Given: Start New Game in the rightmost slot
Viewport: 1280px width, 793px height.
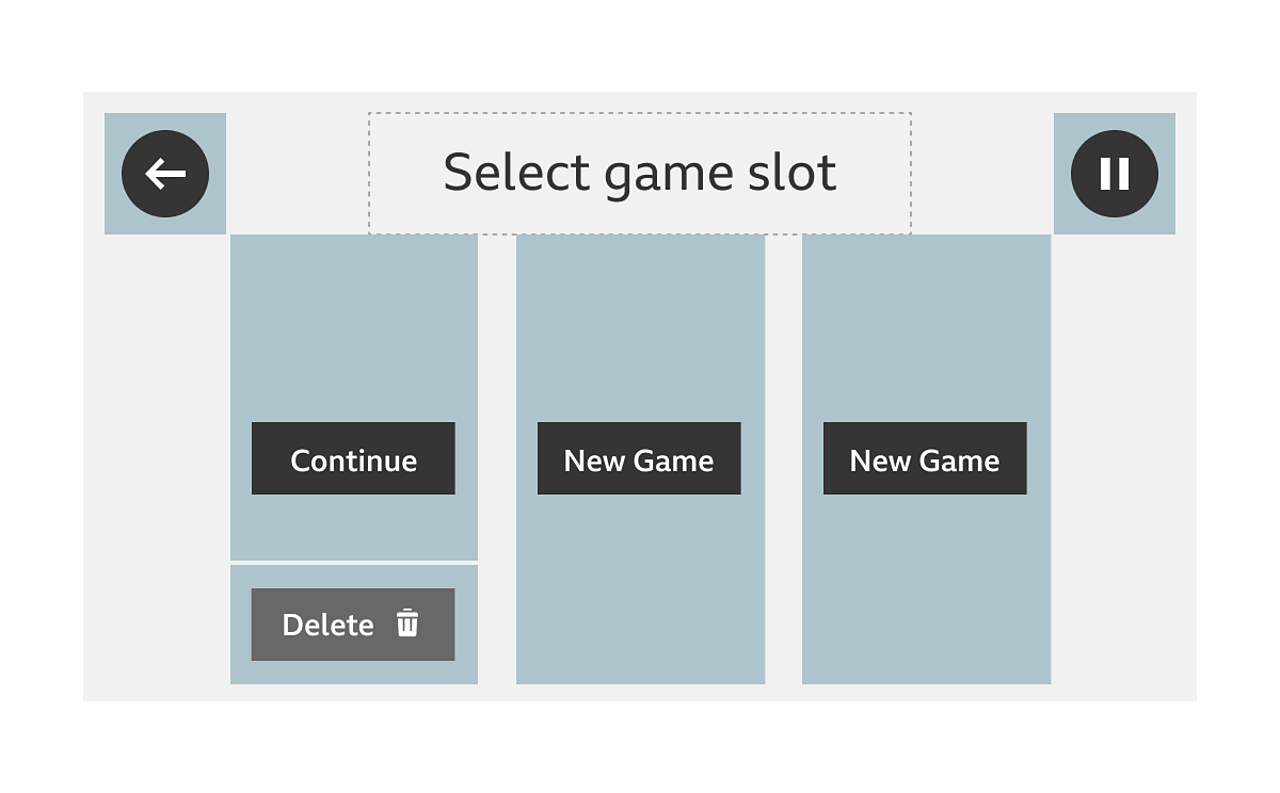Looking at the screenshot, I should coord(924,459).
